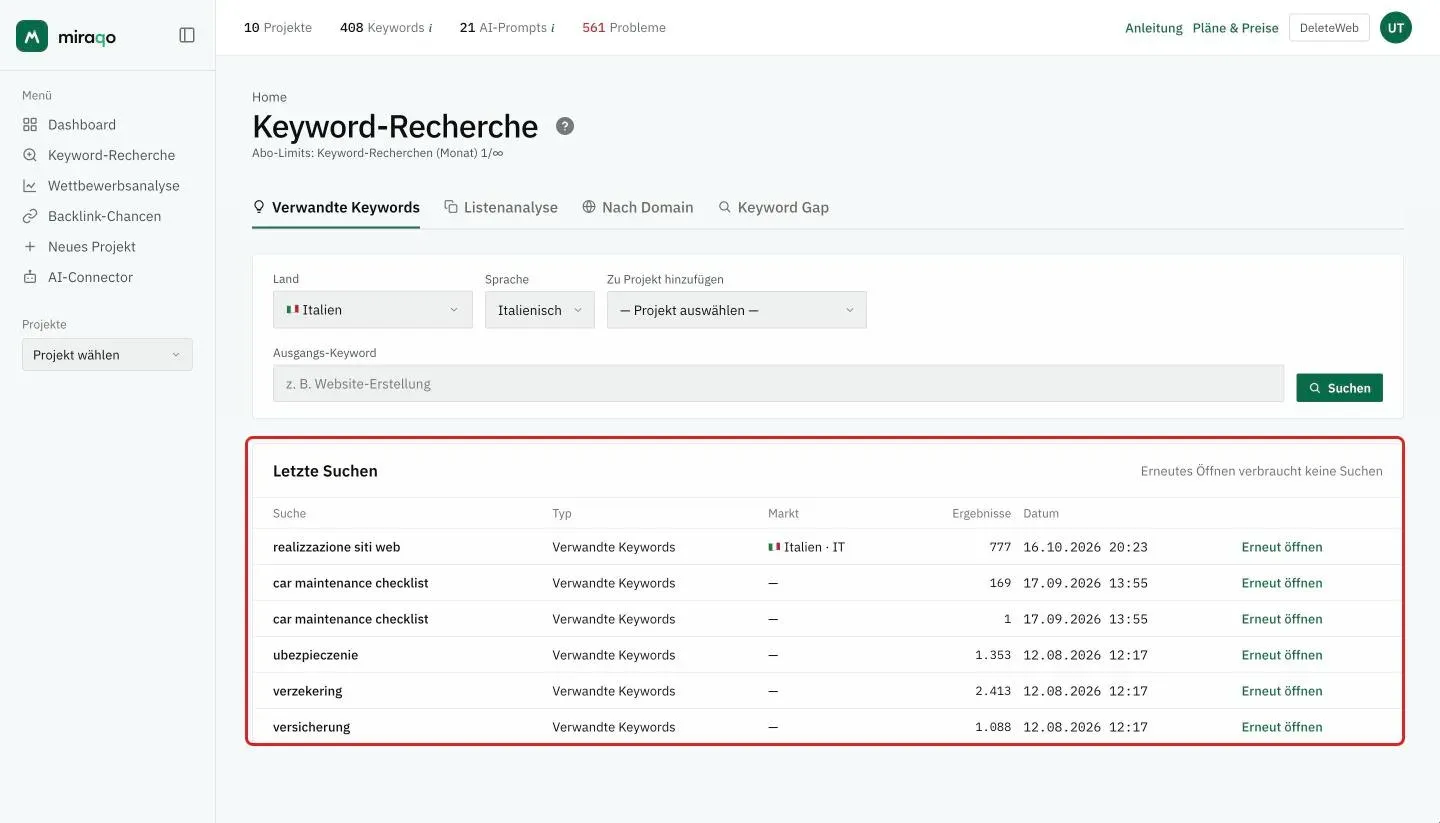Image resolution: width=1440 pixels, height=823 pixels.
Task: Reopen the 'realizzazione siti web' search
Action: [x=1282, y=547]
